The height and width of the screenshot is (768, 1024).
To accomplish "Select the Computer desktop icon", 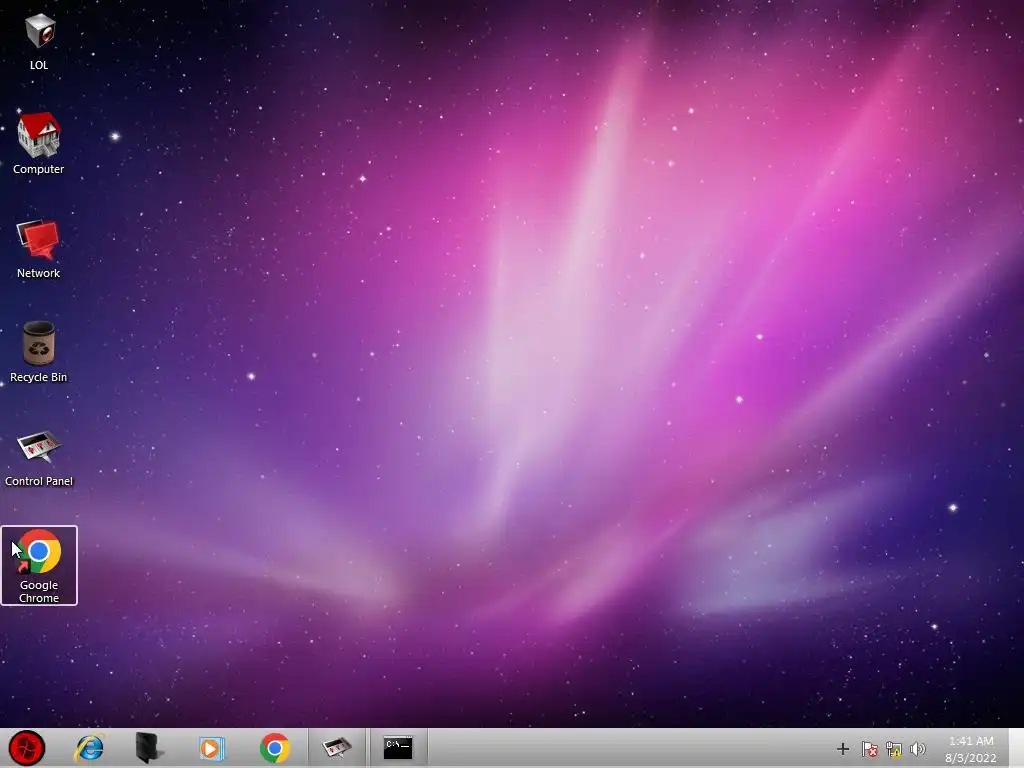I will click(39, 143).
